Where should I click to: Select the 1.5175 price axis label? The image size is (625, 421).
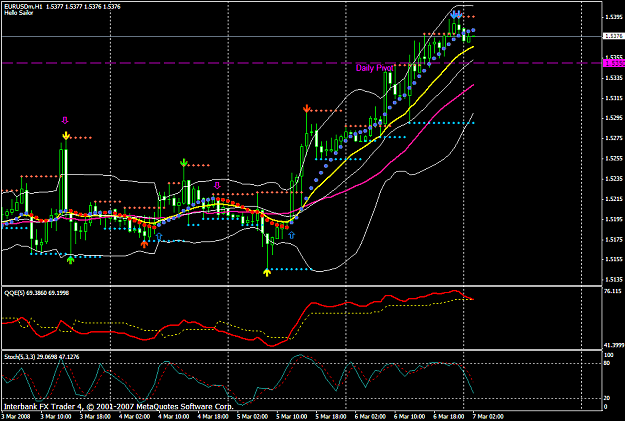[x=614, y=240]
